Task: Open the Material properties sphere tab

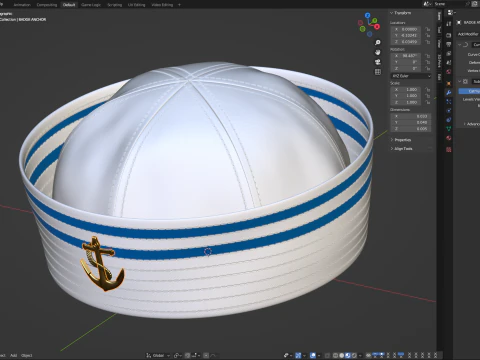Action: coord(449,138)
